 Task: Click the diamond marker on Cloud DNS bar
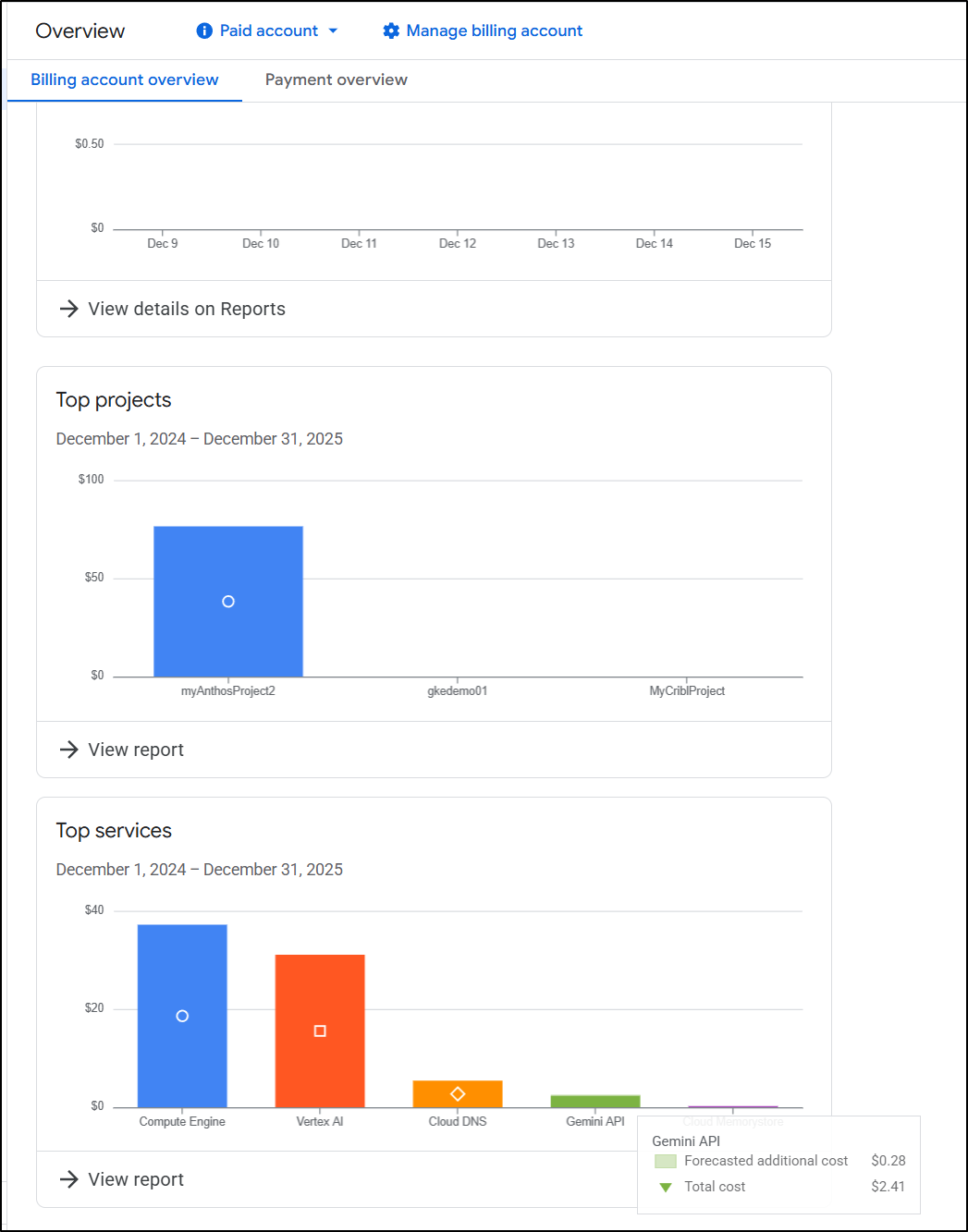458,1094
